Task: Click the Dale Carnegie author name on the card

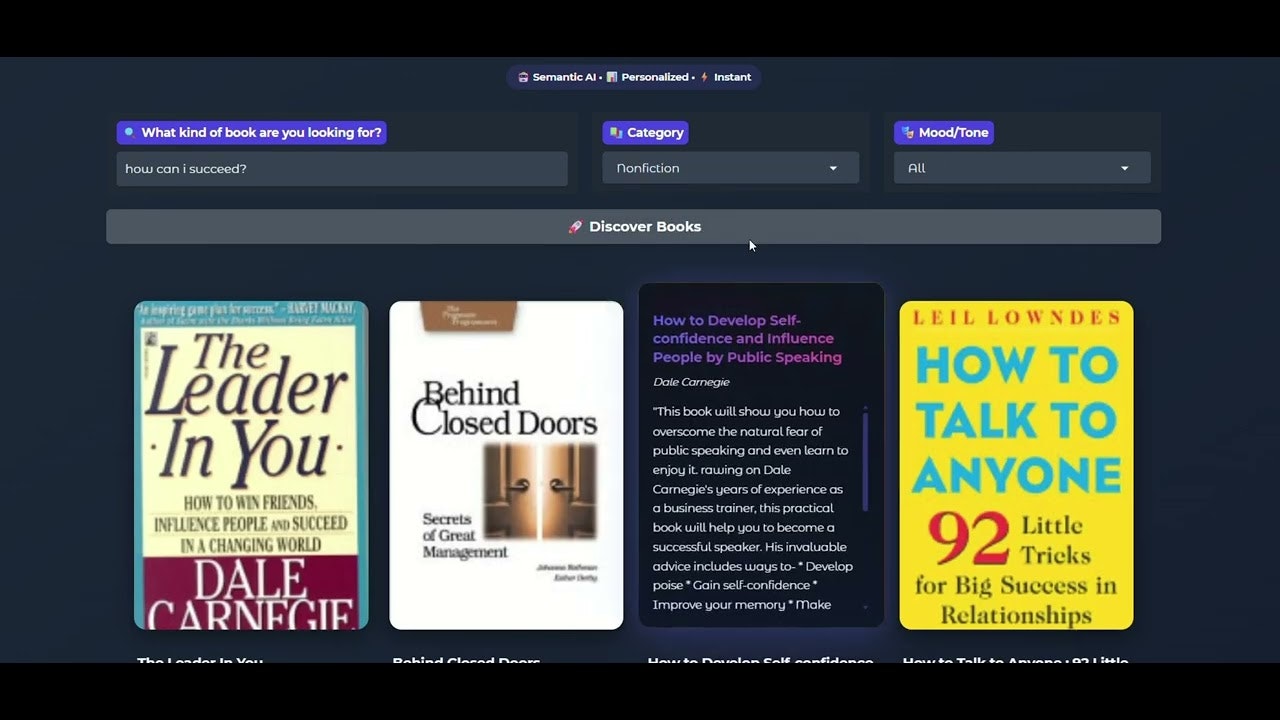Action: [x=691, y=381]
